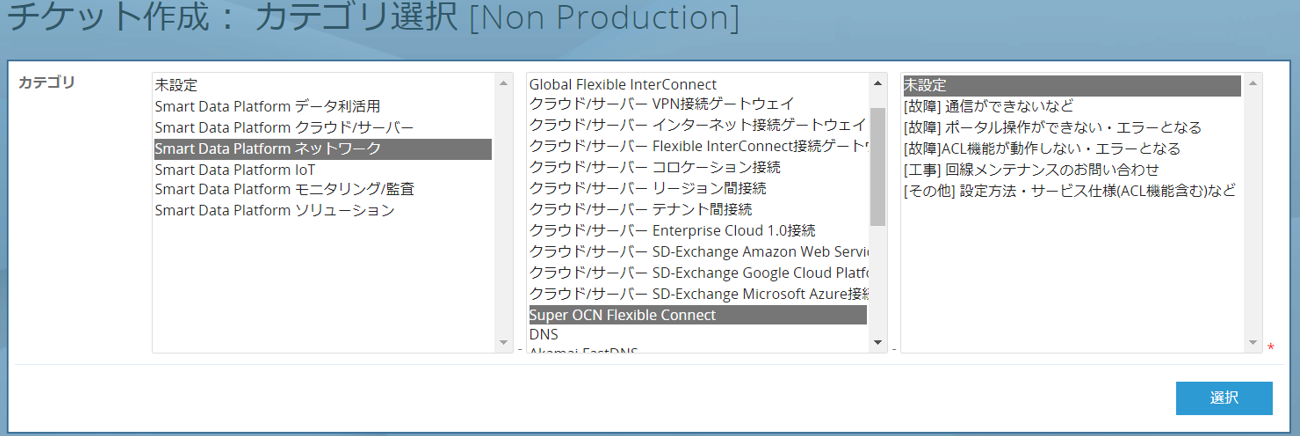Select クラウド/サーバー VPN接続ゲートウェイ
This screenshot has height=436, width=1300.
coord(661,104)
